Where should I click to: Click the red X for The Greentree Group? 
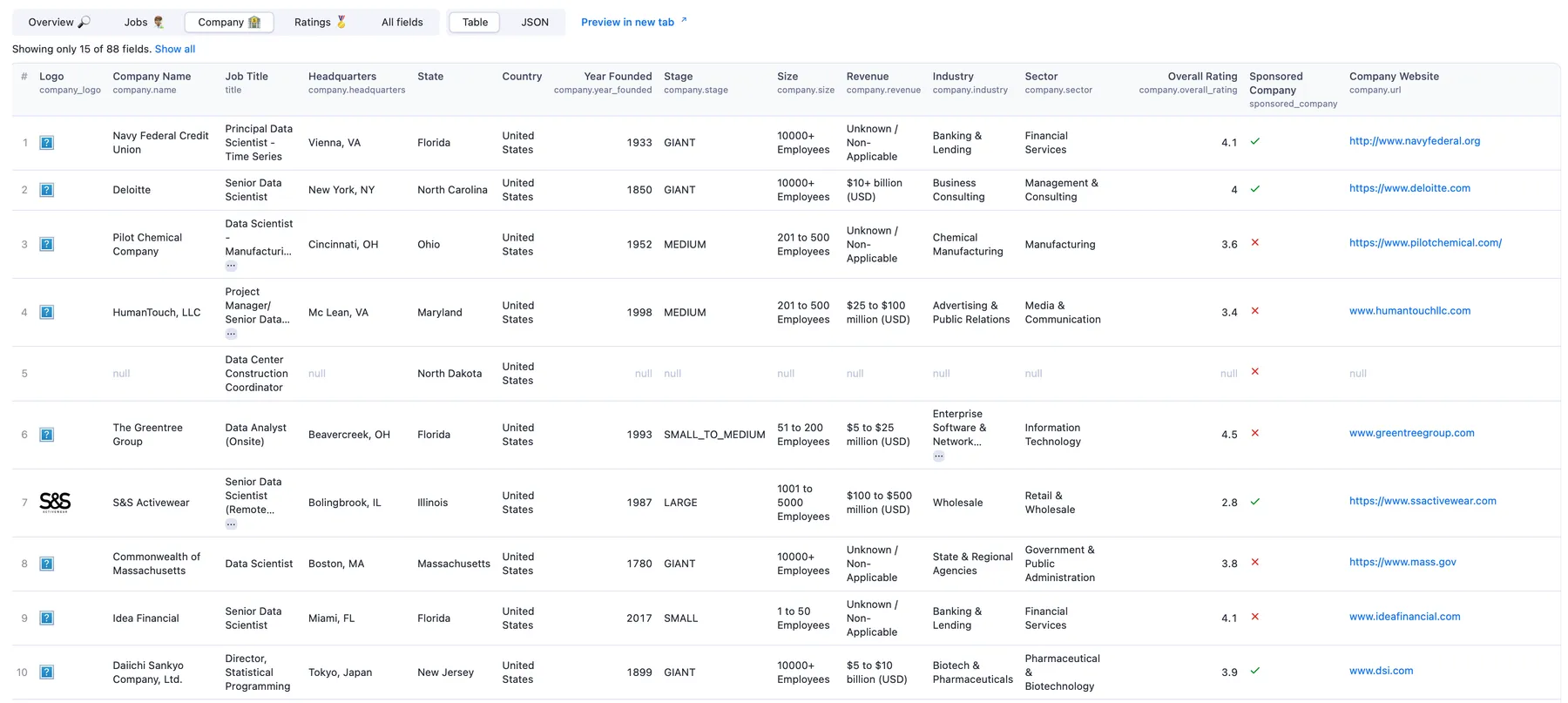click(1255, 433)
